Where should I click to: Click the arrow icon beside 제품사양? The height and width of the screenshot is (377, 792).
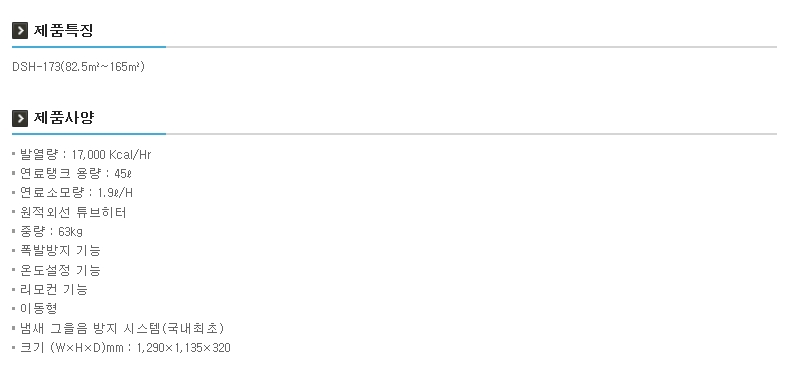[20, 118]
